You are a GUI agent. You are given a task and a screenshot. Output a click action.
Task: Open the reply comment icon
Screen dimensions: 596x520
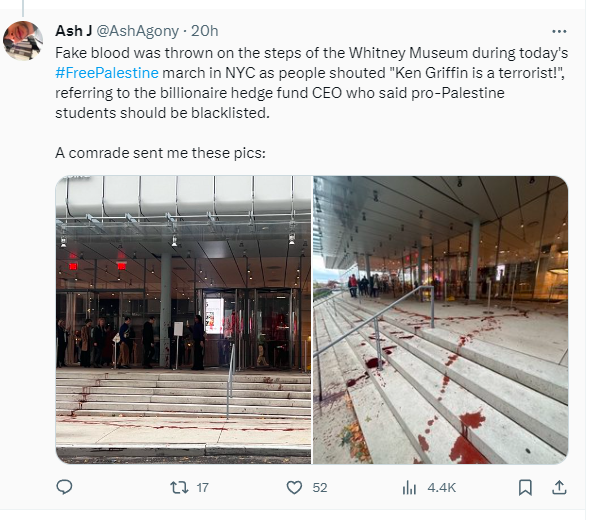64,487
